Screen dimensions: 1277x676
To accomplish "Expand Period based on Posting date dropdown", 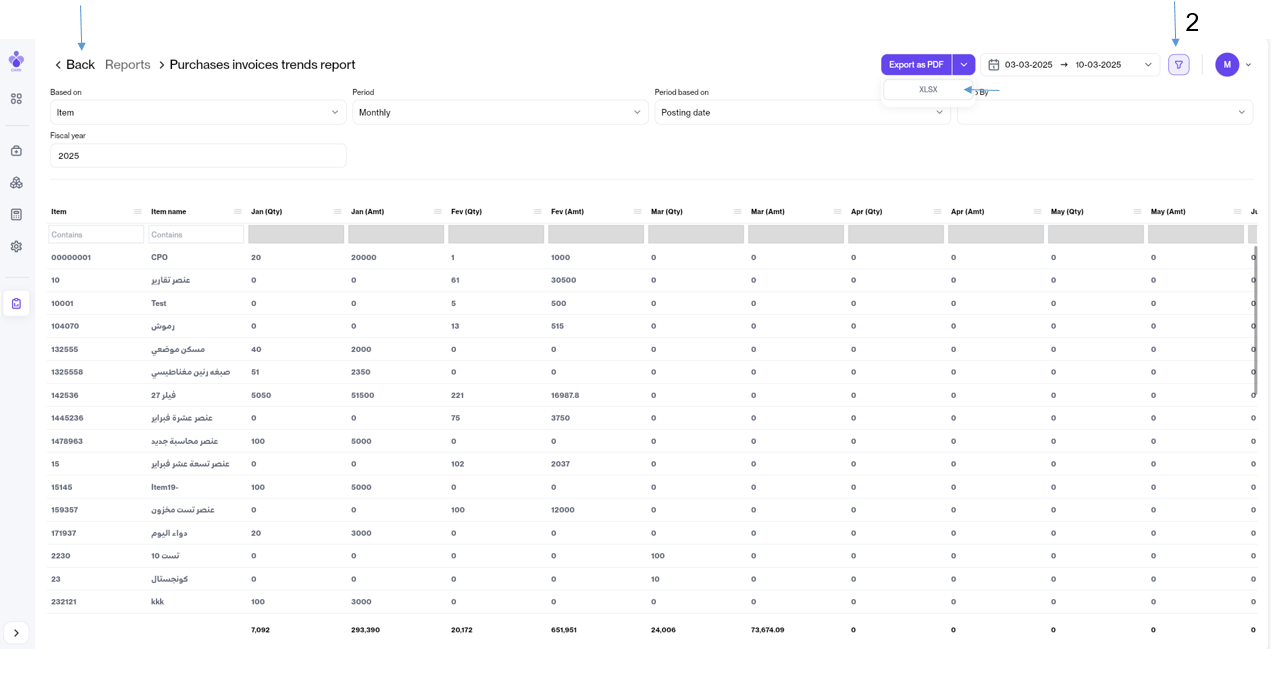I will pyautogui.click(x=802, y=113).
